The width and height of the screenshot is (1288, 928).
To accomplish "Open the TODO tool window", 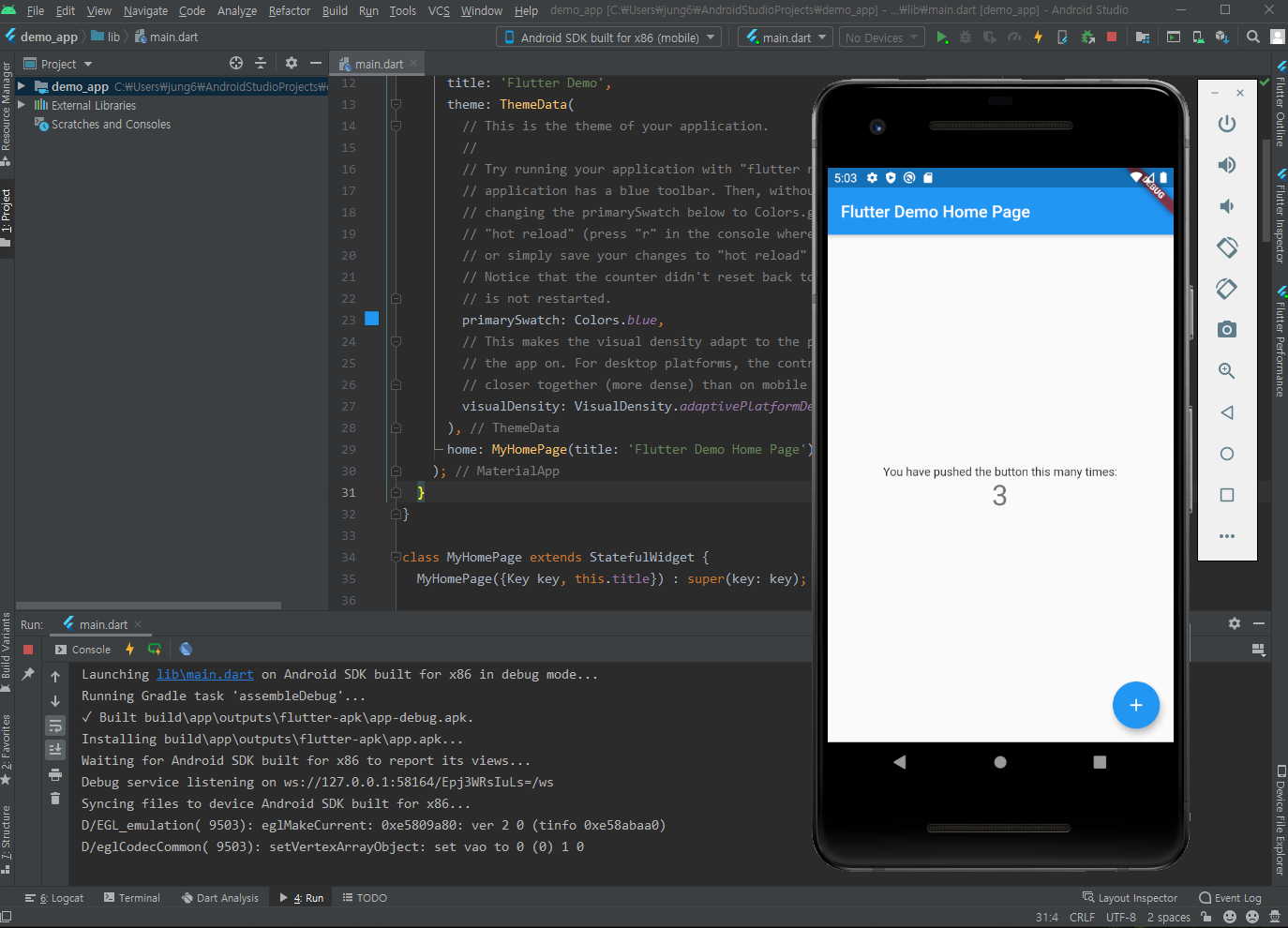I will pyautogui.click(x=365, y=897).
